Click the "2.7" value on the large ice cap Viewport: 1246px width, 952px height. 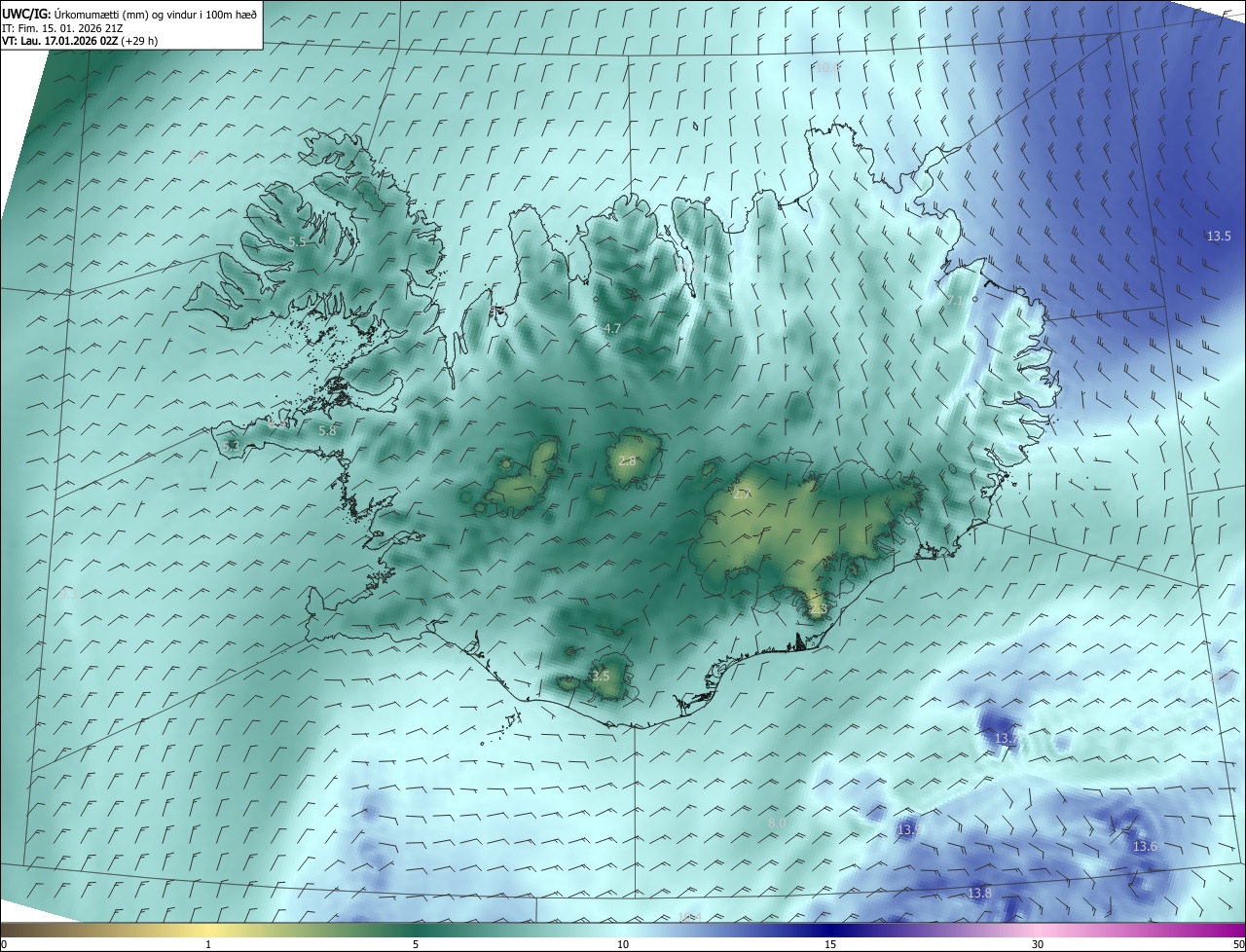[x=741, y=494]
